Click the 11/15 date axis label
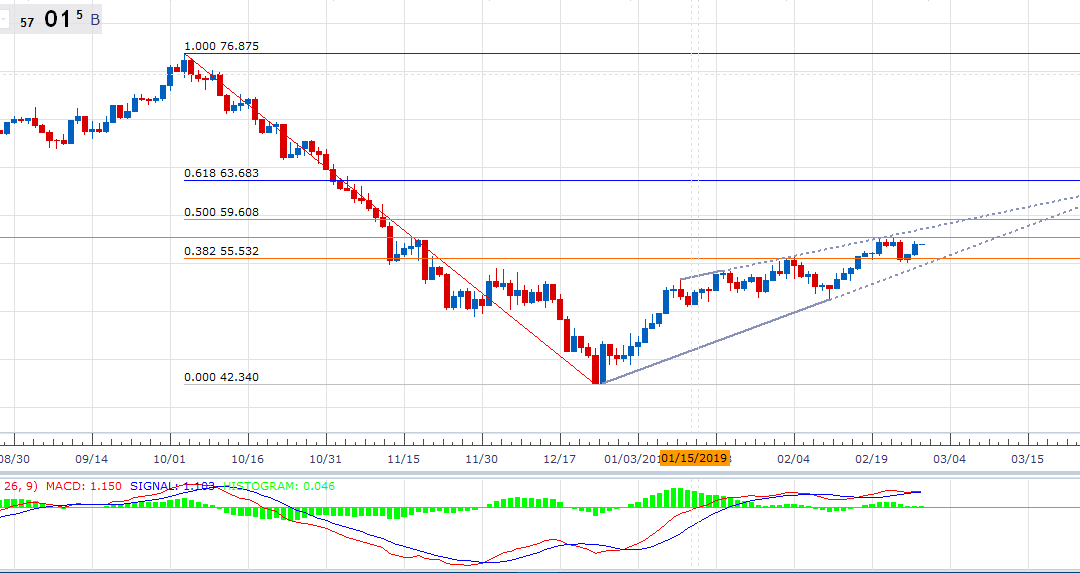The image size is (1080, 573). click(x=402, y=458)
